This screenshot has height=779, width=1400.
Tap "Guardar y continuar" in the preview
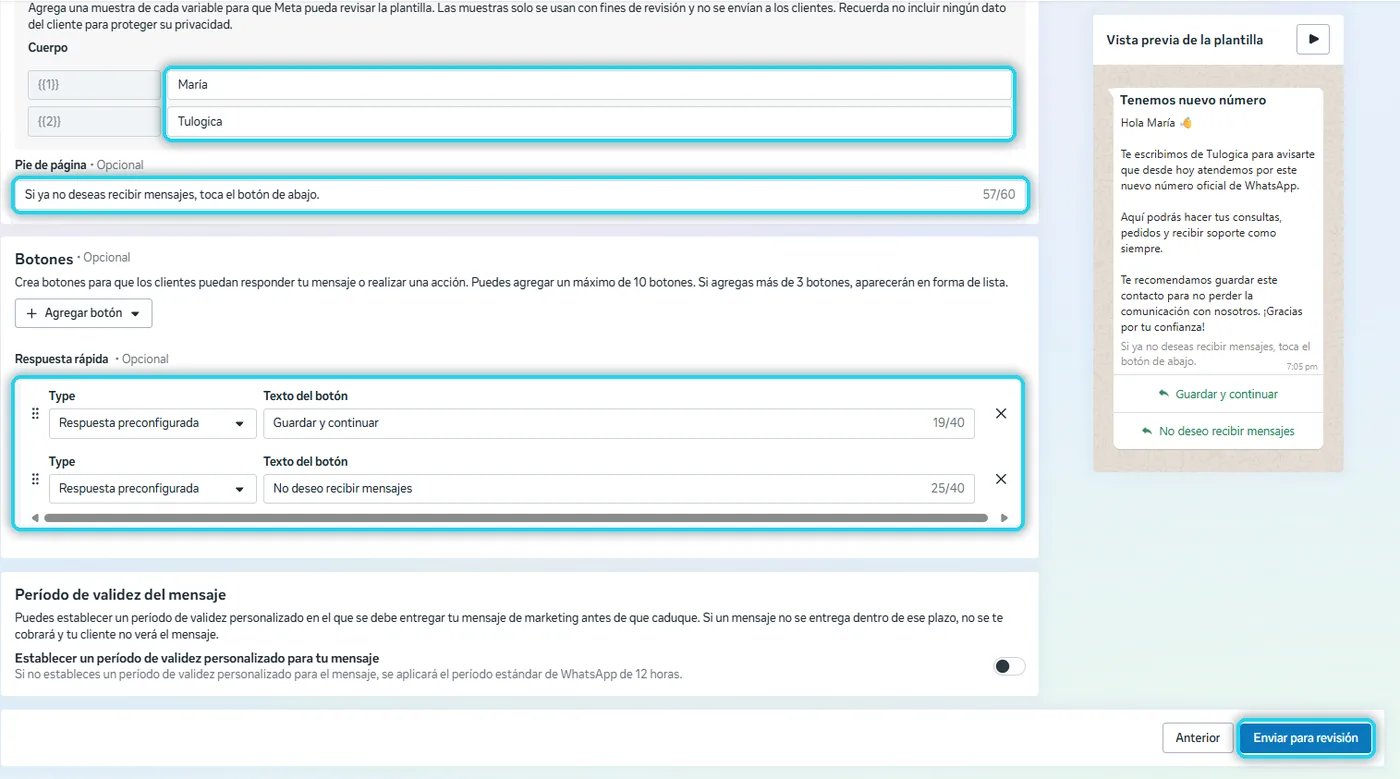click(x=1218, y=394)
